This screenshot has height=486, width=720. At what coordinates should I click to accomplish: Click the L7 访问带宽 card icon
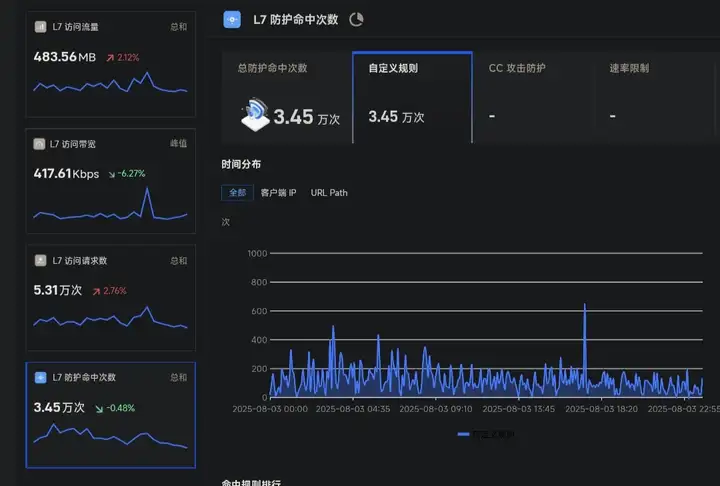pyautogui.click(x=39, y=144)
